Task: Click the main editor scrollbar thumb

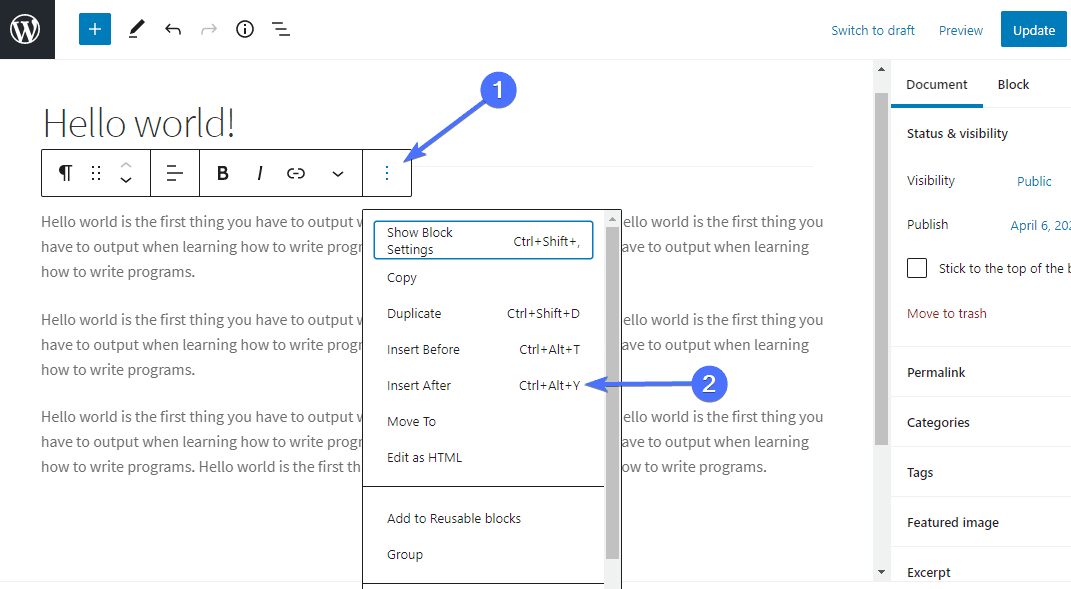Action: tap(881, 269)
